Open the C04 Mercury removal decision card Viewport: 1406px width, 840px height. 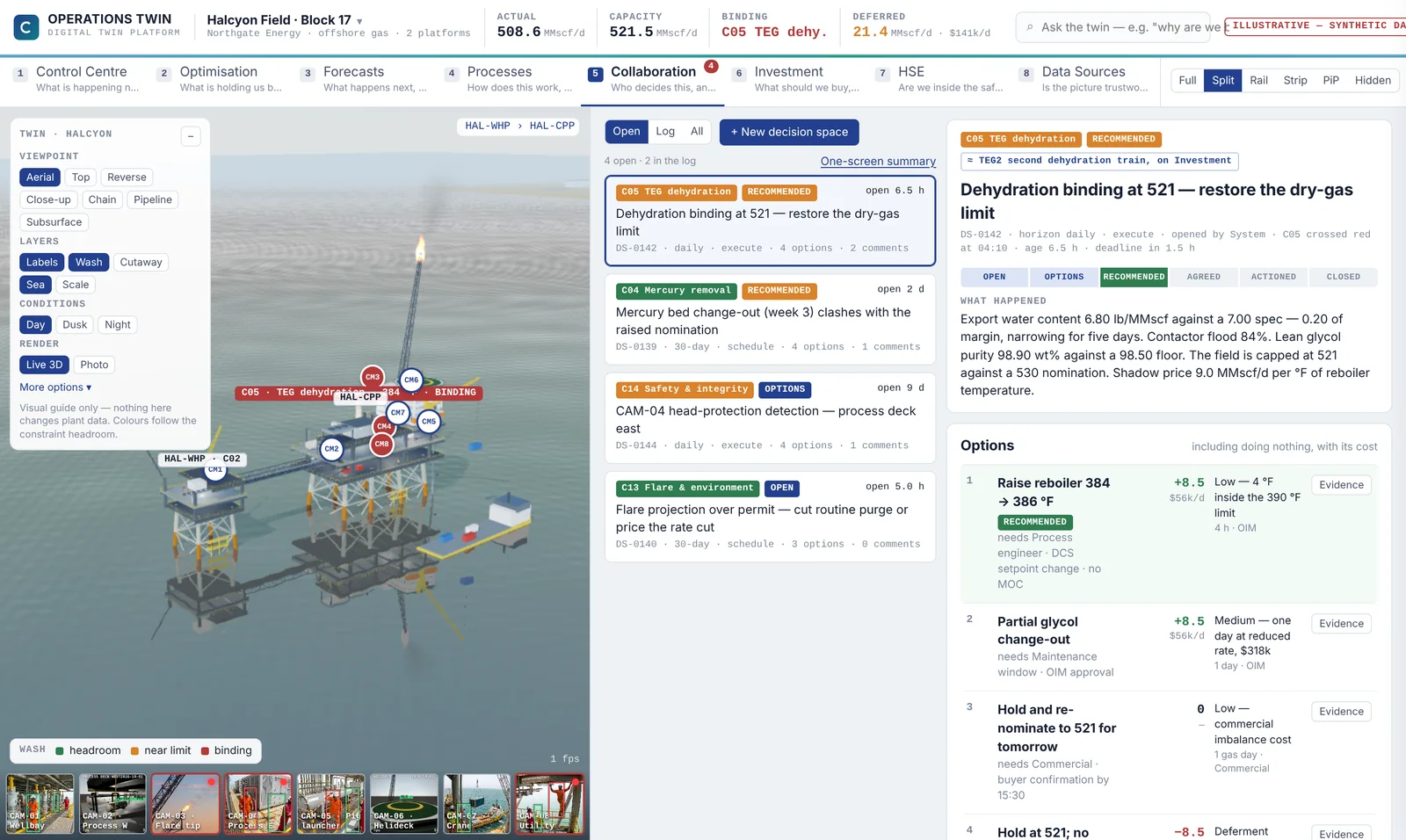[770, 320]
